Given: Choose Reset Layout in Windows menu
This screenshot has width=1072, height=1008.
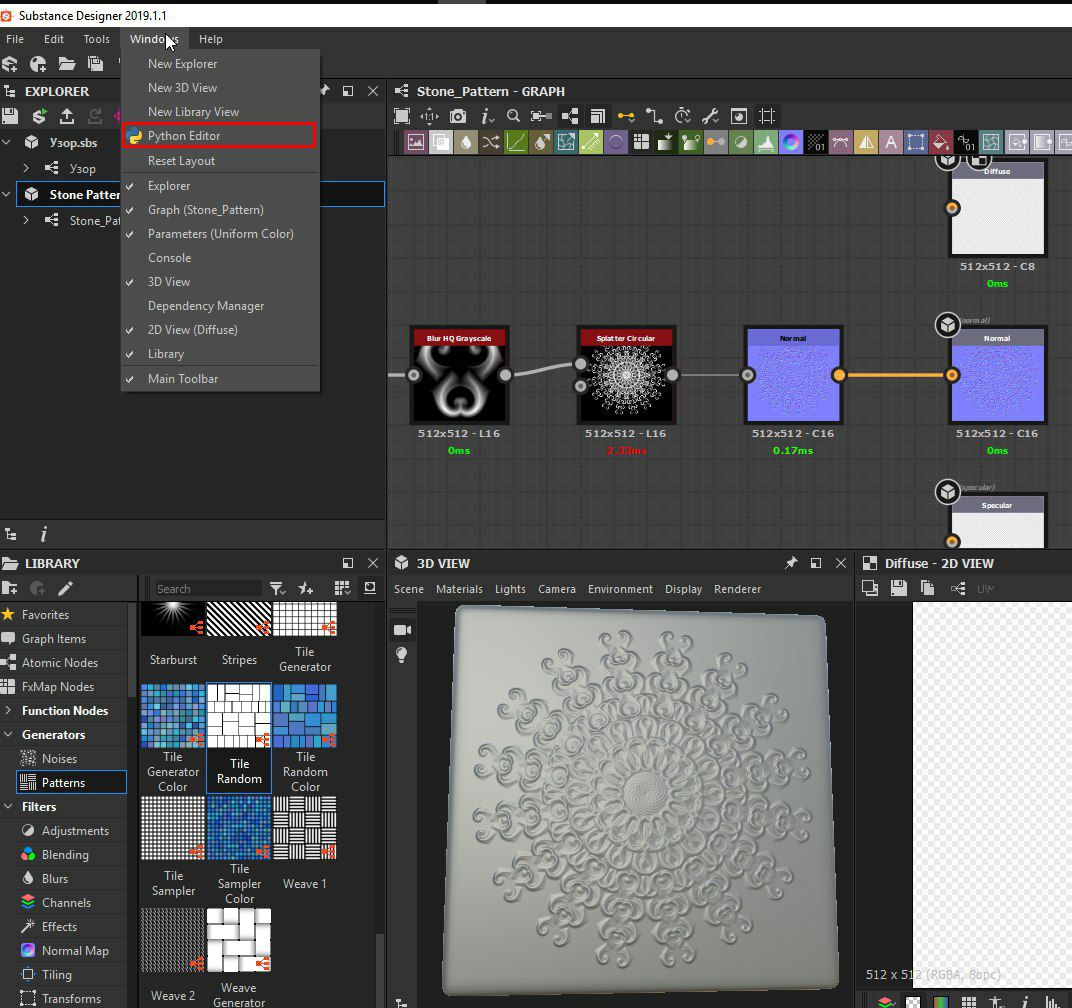Looking at the screenshot, I should (221, 161).
